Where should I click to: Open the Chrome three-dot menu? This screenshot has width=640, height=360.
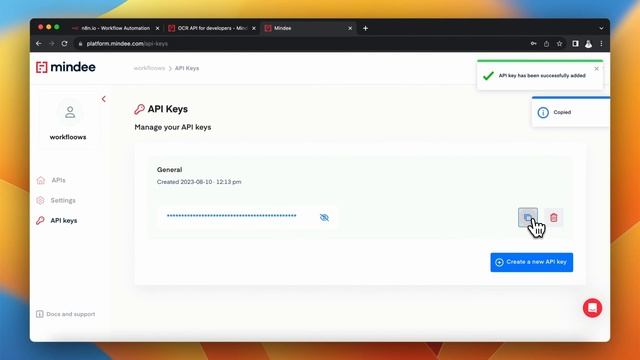pyautogui.click(x=601, y=43)
